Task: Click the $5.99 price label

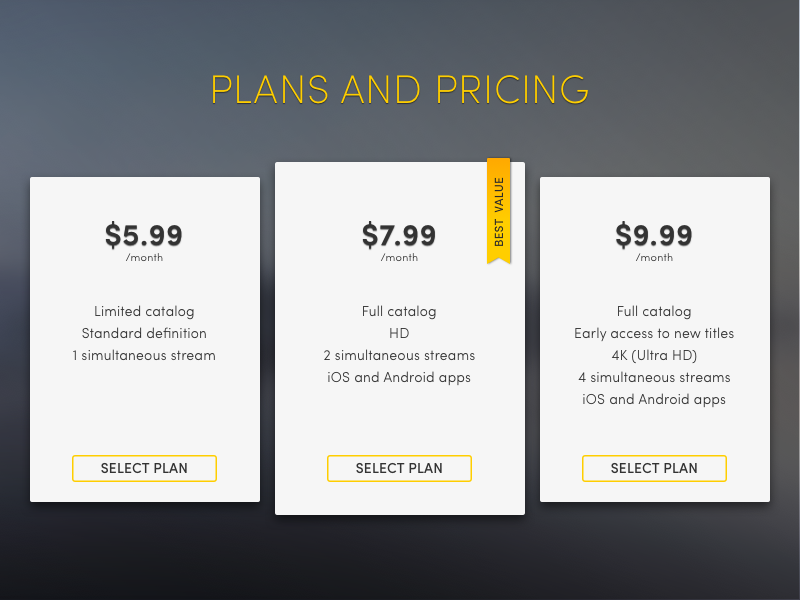Action: pos(144,236)
